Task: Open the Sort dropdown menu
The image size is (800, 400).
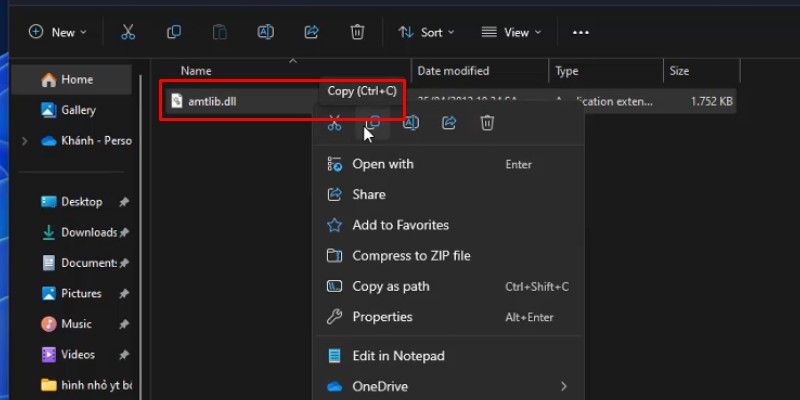Action: coord(426,32)
